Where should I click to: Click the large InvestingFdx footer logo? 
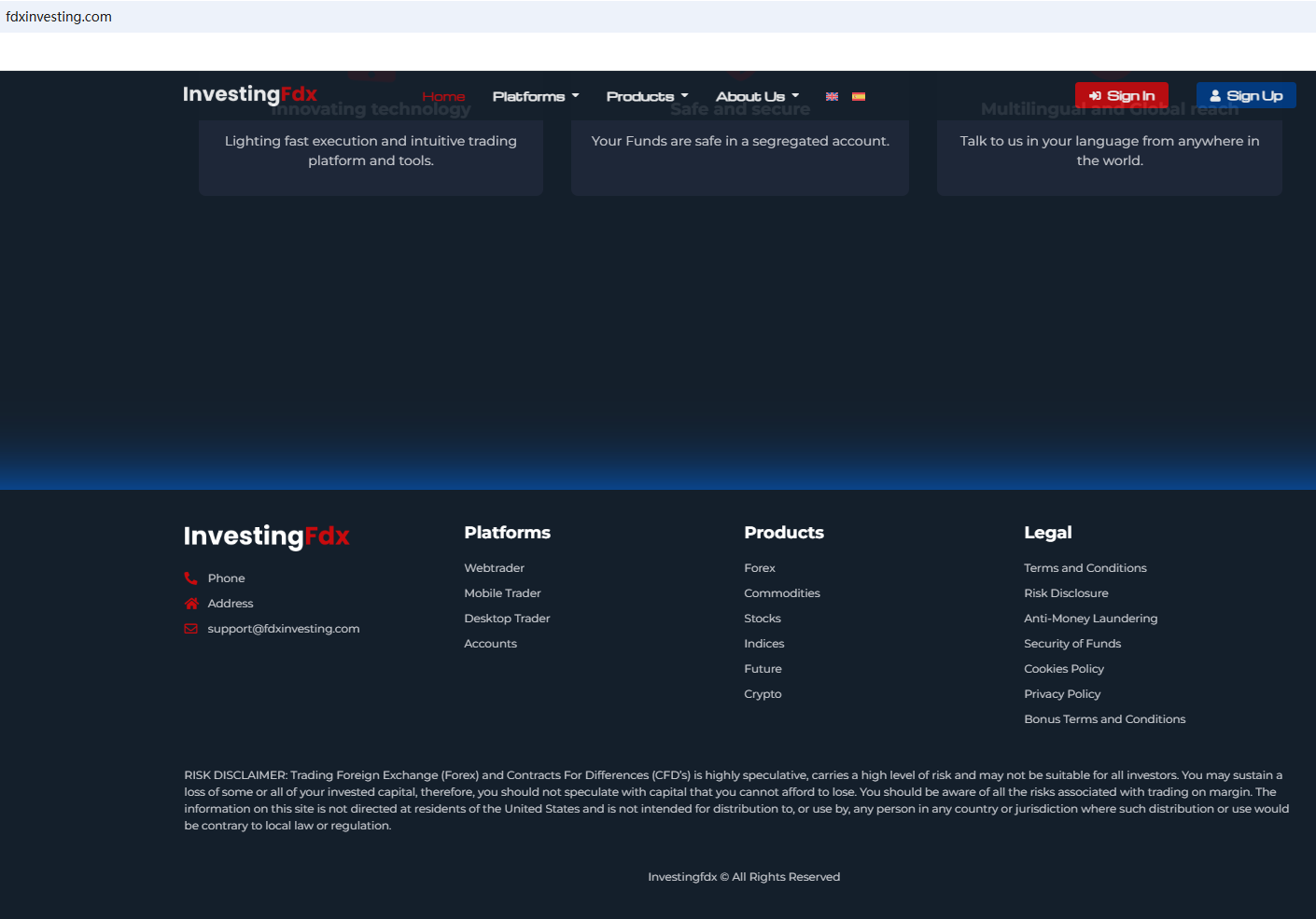click(266, 536)
